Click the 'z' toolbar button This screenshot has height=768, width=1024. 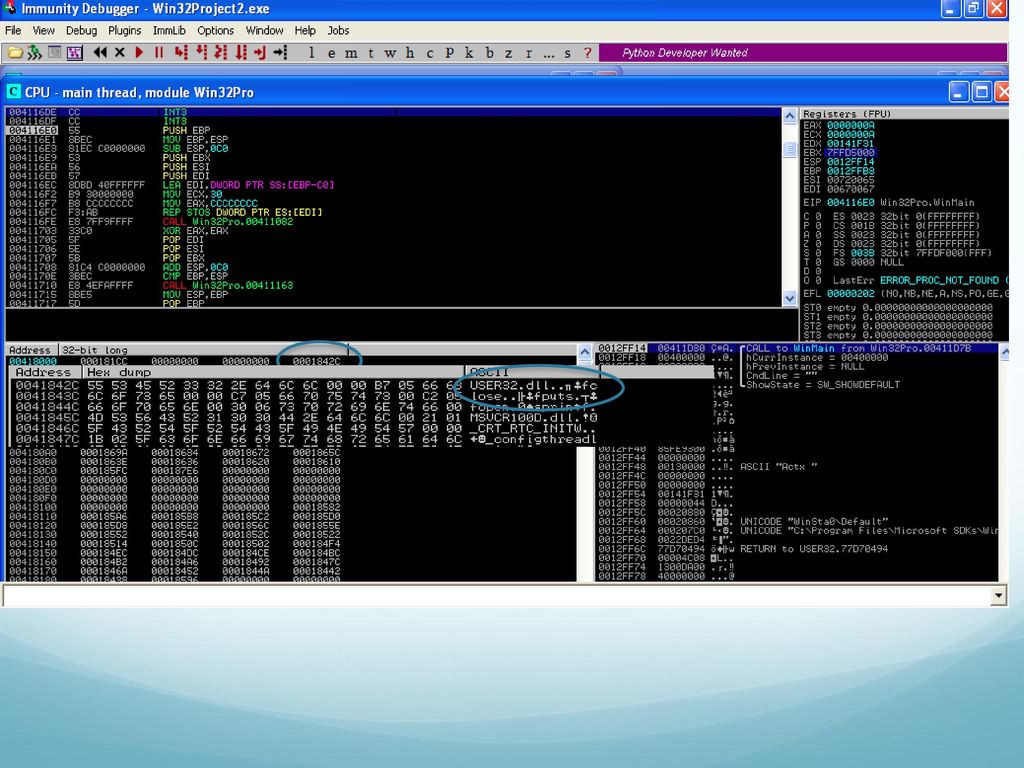(x=508, y=53)
